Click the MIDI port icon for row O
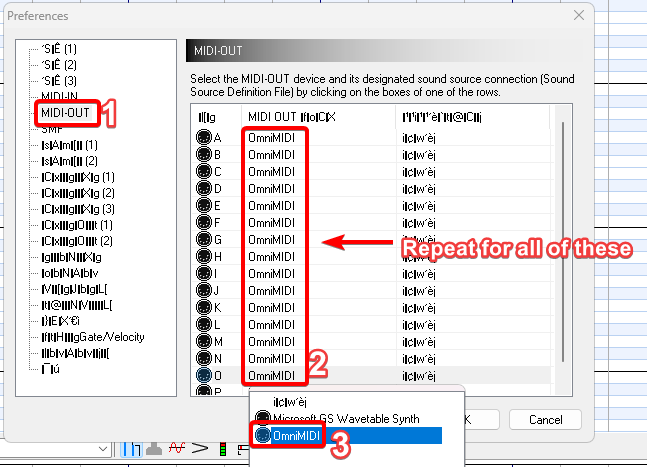This screenshot has width=647, height=467. coord(204,375)
